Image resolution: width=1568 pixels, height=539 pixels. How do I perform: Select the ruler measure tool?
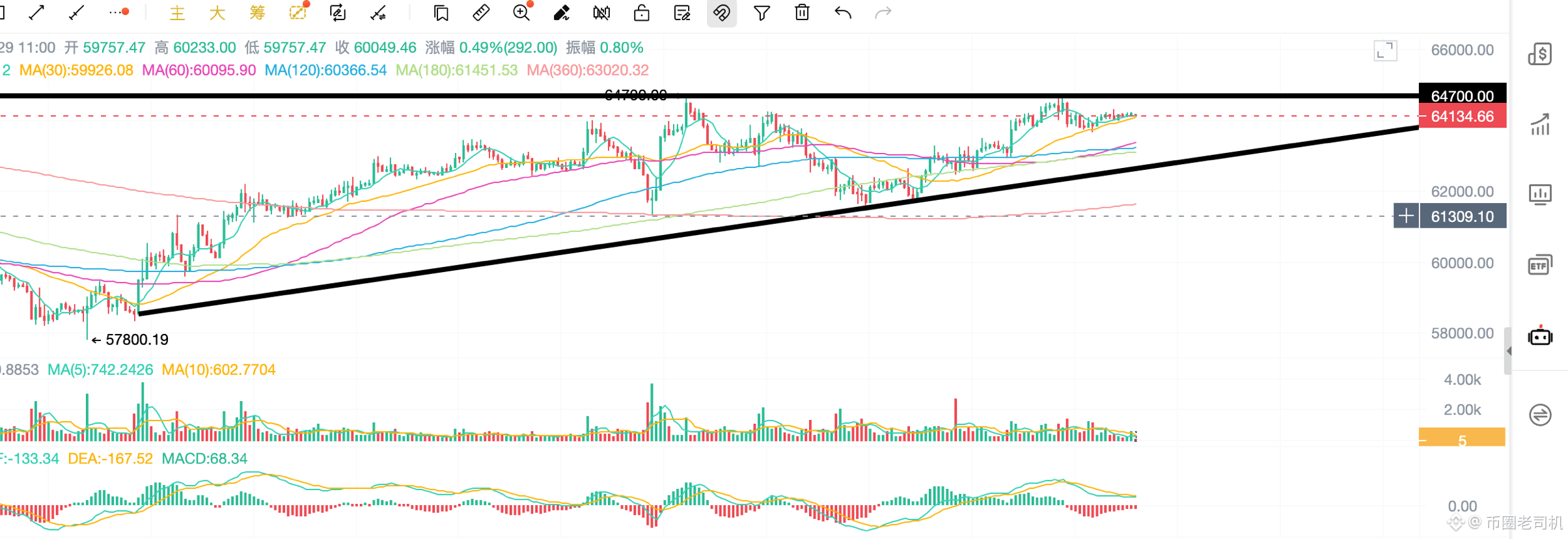[481, 13]
